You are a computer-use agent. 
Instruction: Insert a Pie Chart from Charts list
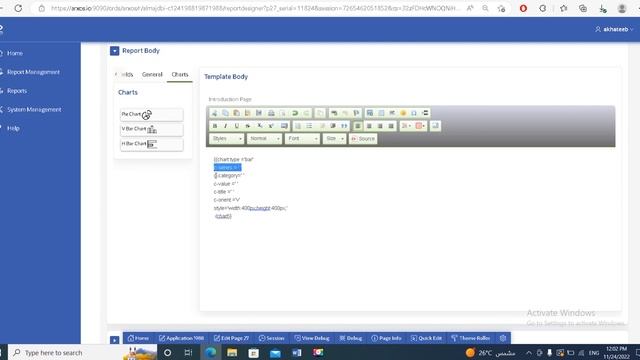pos(151,114)
